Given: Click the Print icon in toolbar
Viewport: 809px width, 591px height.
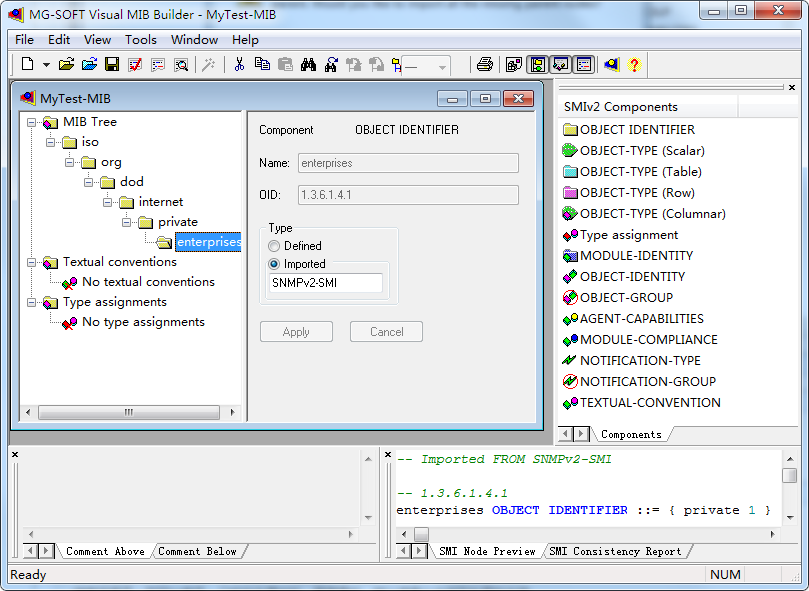Looking at the screenshot, I should coord(485,65).
